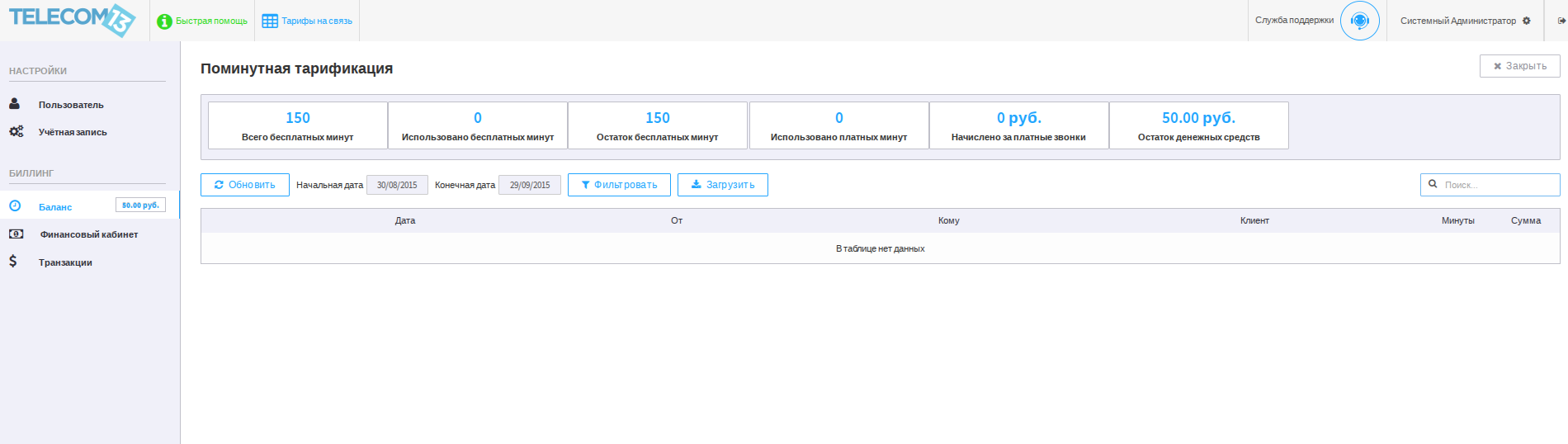Open Быстрая помощь link
The height and width of the screenshot is (444, 1568).
pyautogui.click(x=211, y=21)
